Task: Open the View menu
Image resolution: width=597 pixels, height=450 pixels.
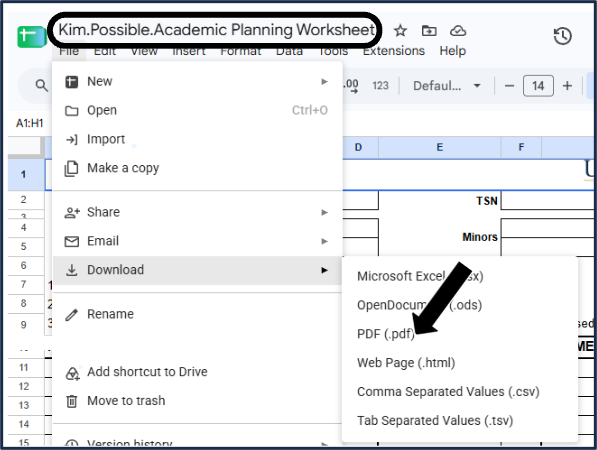Action: click(144, 51)
